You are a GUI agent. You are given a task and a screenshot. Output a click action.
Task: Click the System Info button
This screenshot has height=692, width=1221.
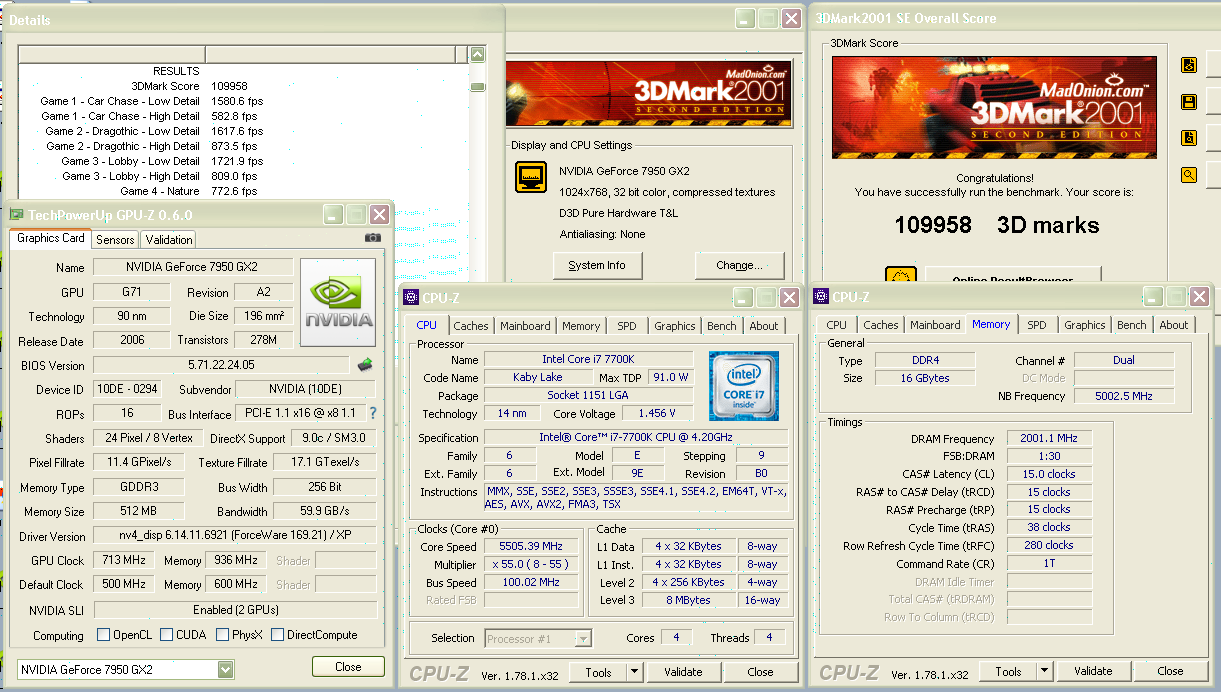pyautogui.click(x=597, y=265)
